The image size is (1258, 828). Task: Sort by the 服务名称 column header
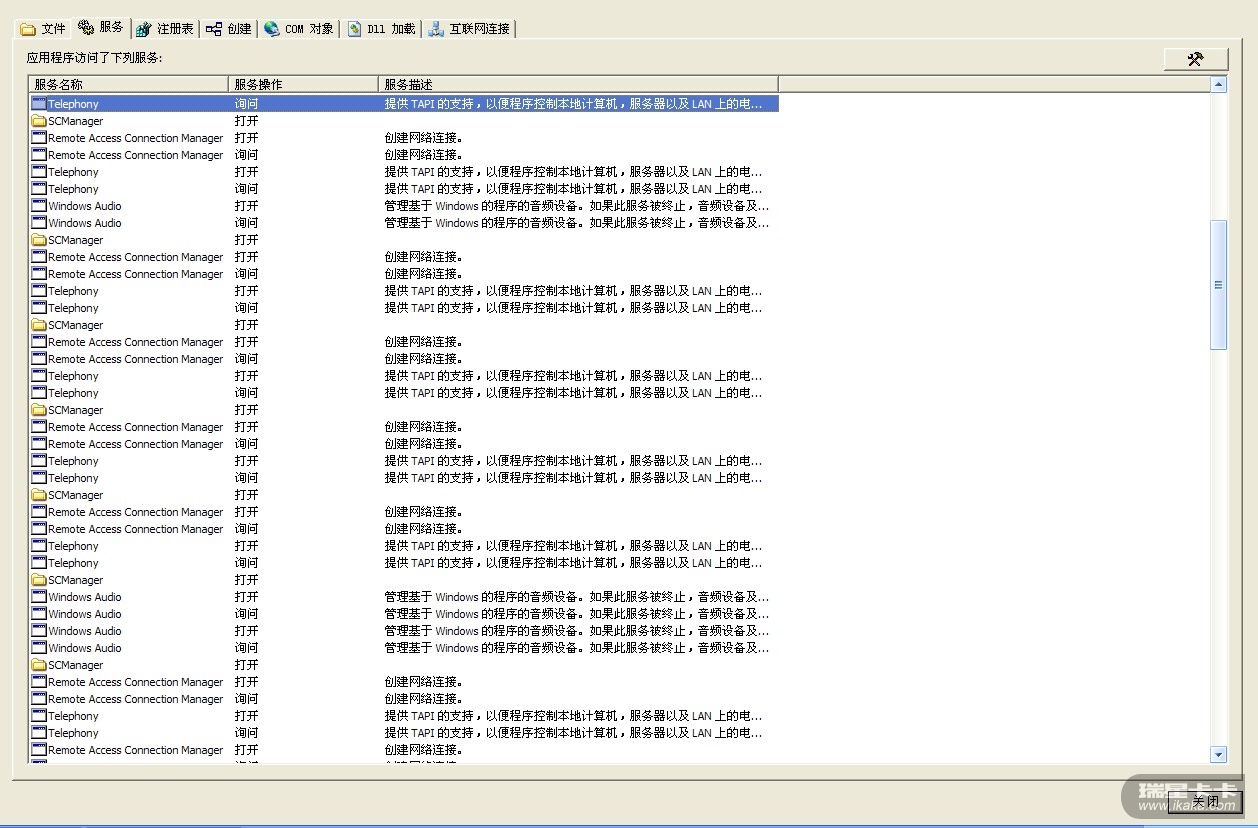pos(128,85)
